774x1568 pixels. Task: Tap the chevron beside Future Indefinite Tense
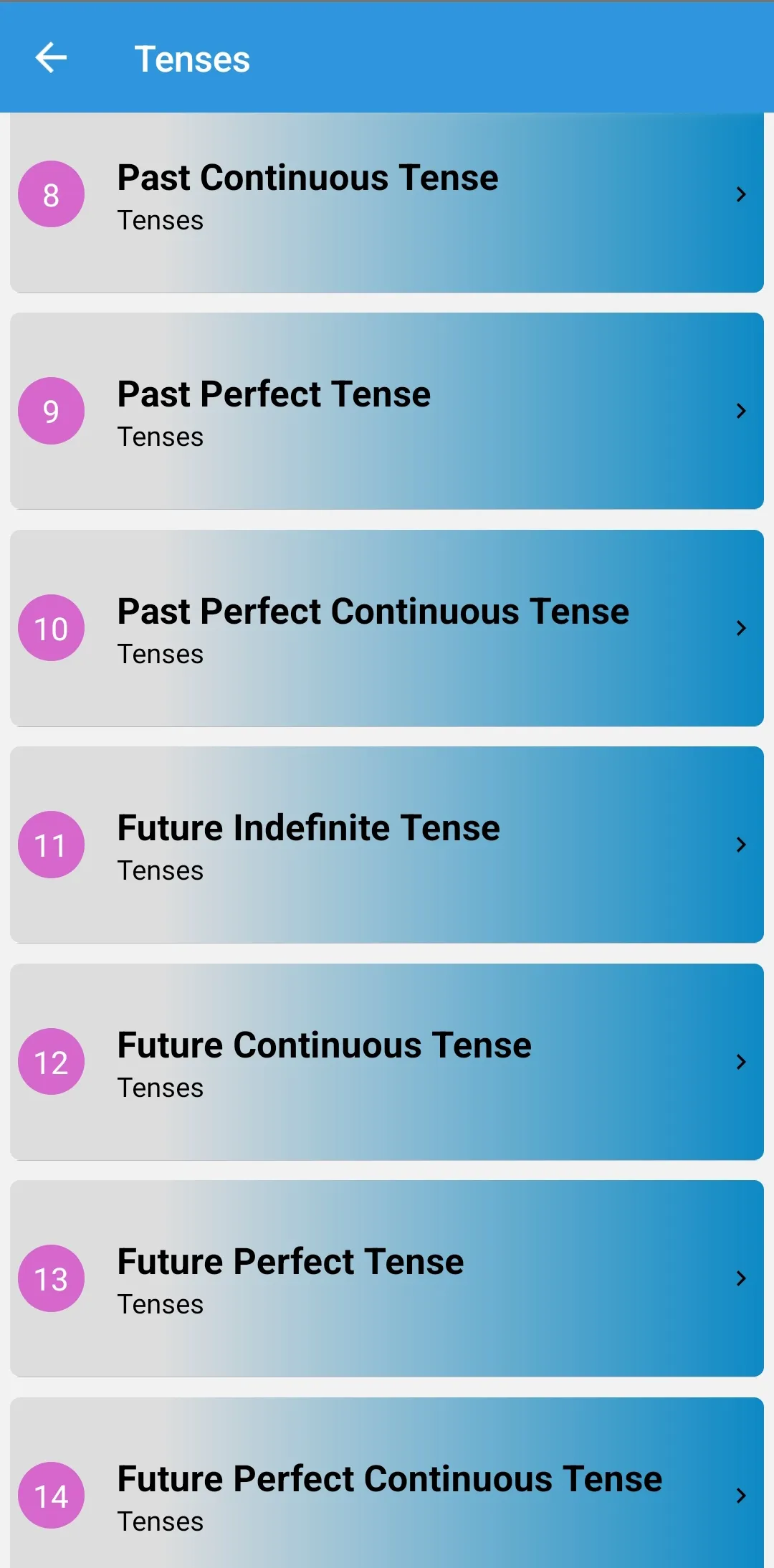741,845
